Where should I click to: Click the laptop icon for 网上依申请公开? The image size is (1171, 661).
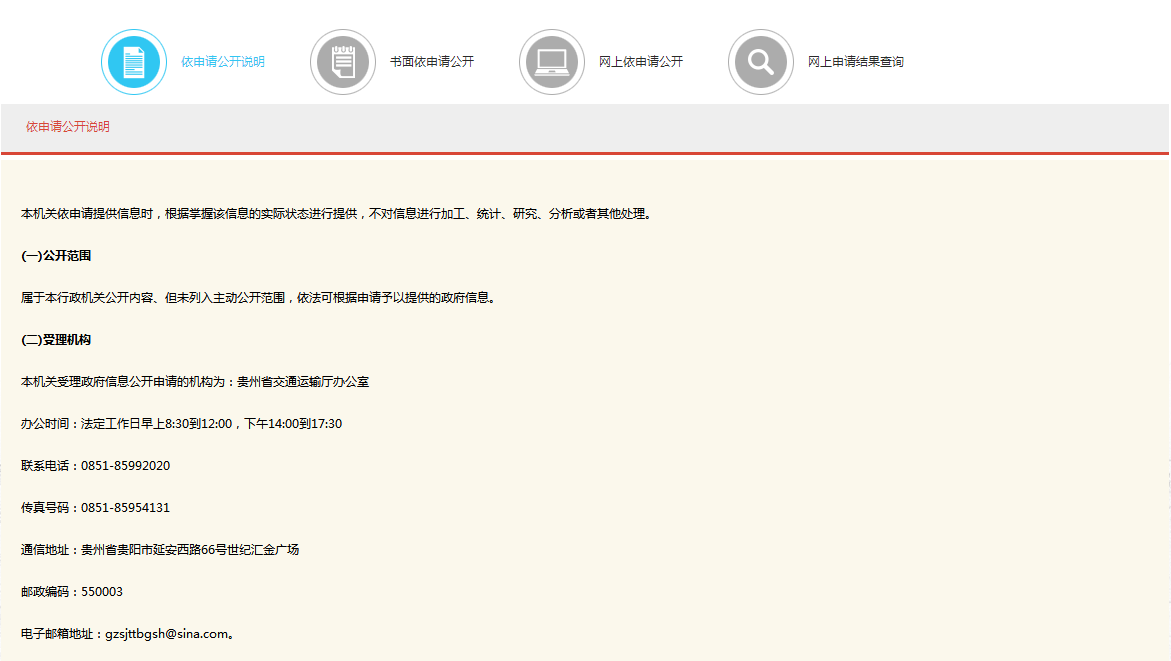point(552,62)
